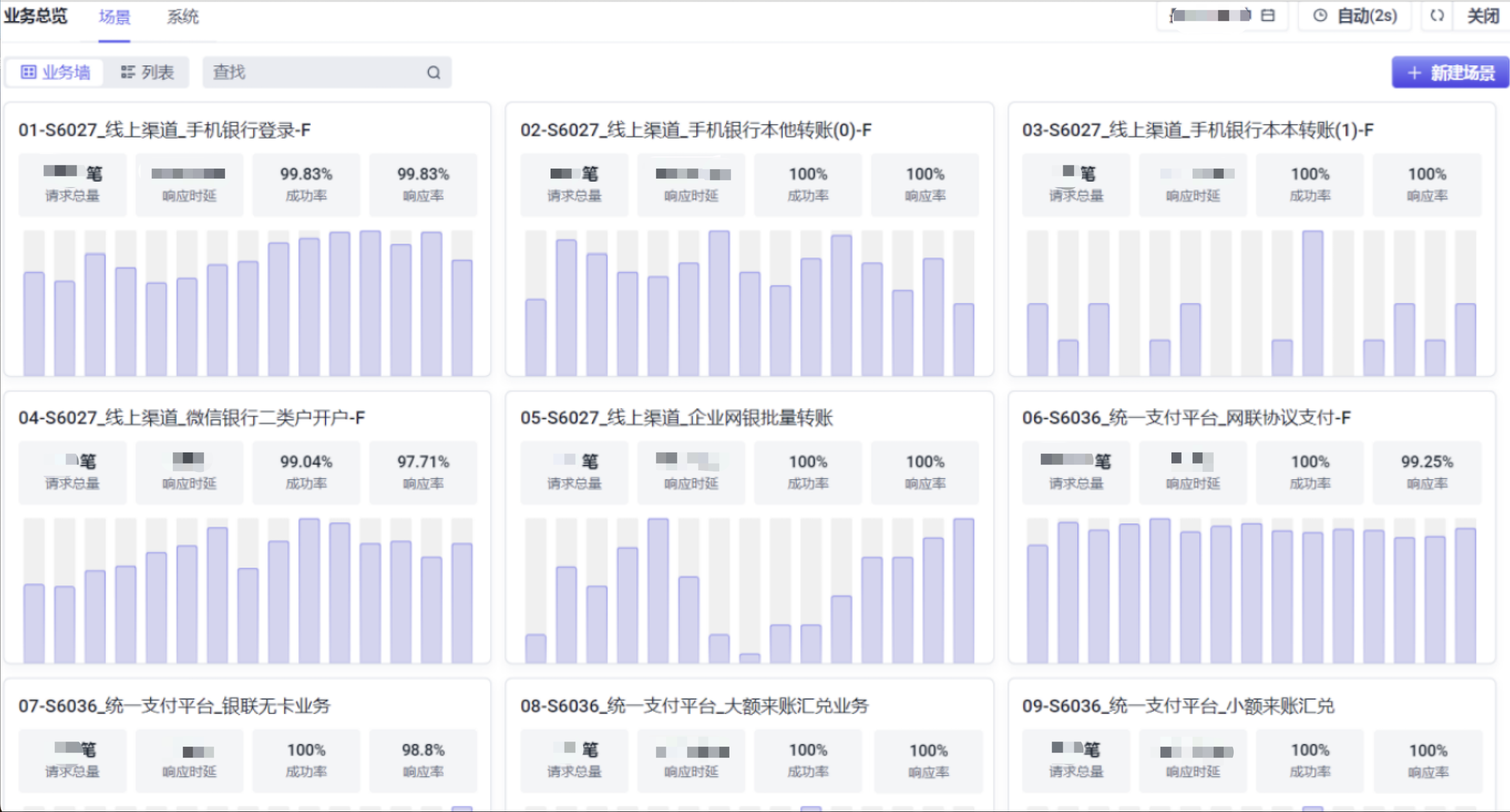1510x812 pixels.
Task: Click the 新建场景 button
Action: point(1451,73)
